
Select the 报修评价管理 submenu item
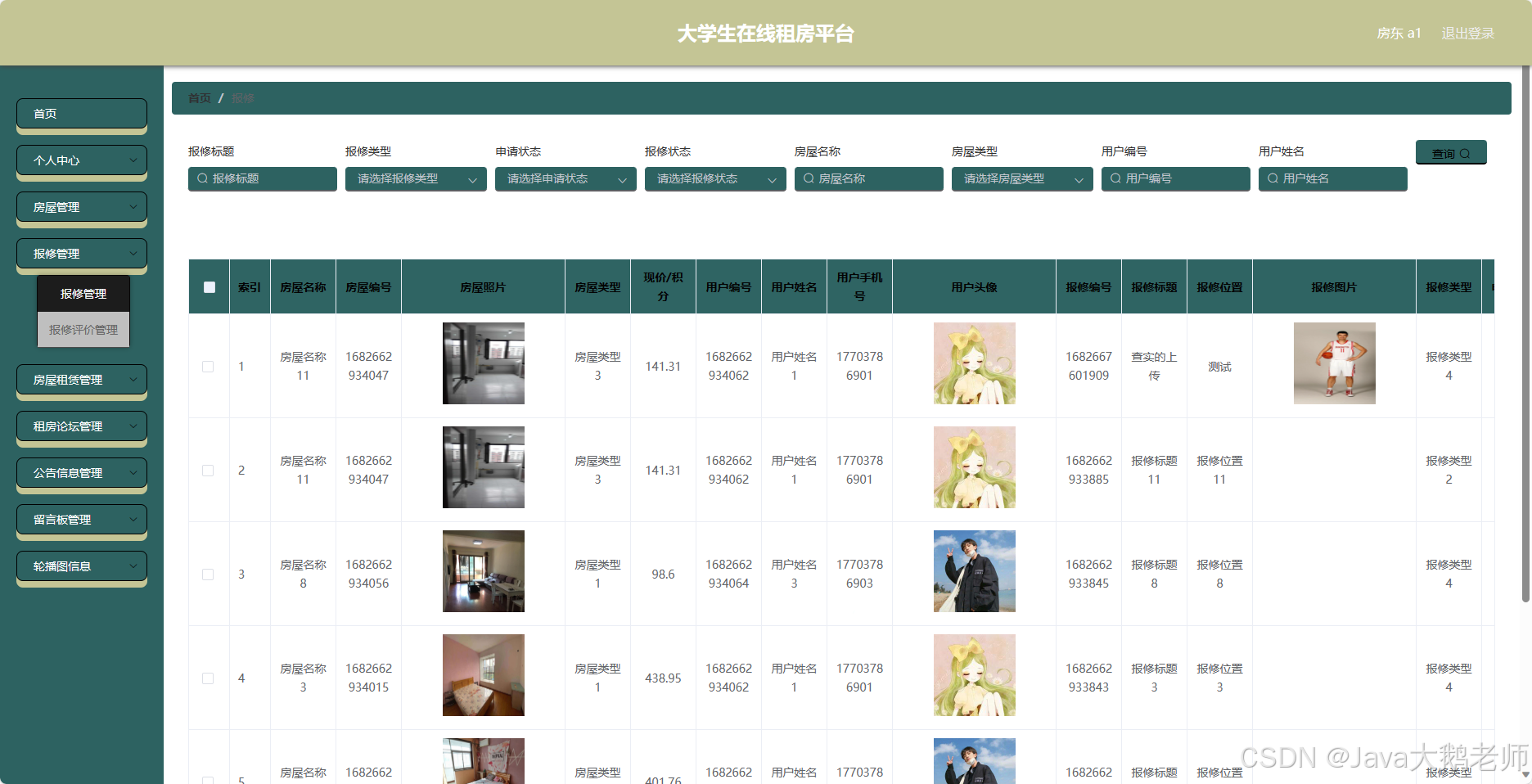tap(83, 330)
